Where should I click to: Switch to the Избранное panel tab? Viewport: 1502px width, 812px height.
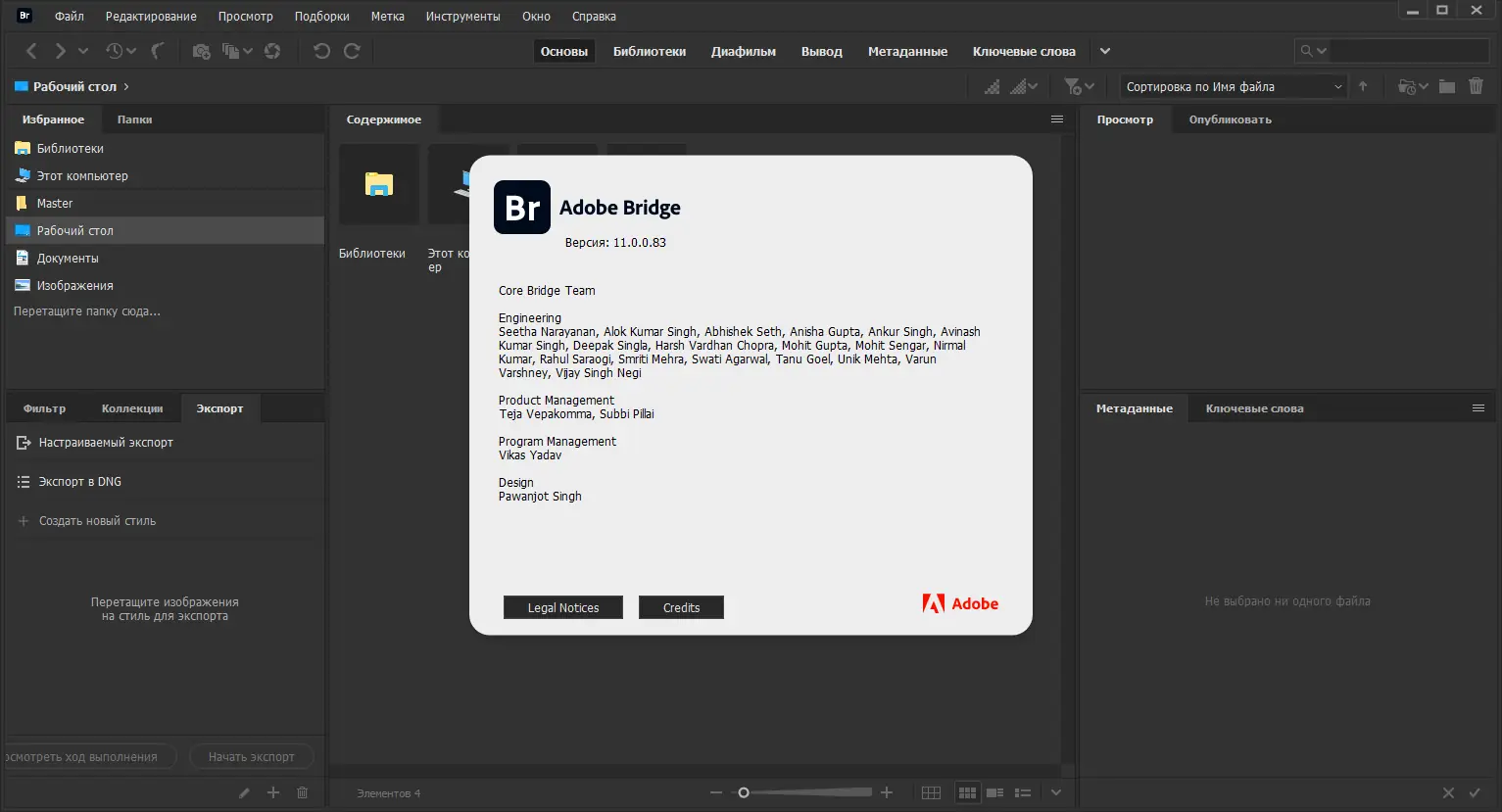click(x=54, y=119)
